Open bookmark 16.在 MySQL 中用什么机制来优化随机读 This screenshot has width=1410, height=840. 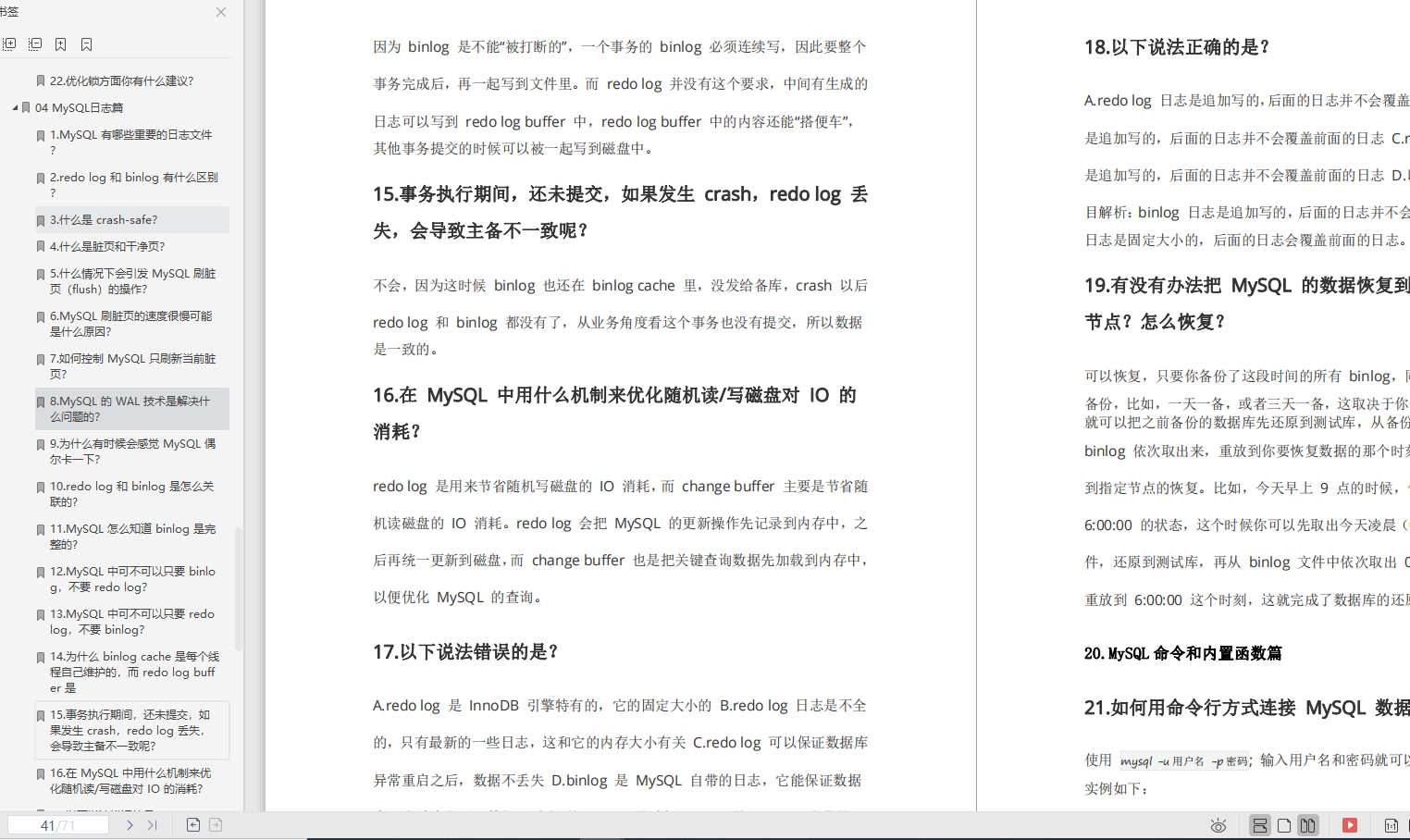pyautogui.click(x=130, y=781)
